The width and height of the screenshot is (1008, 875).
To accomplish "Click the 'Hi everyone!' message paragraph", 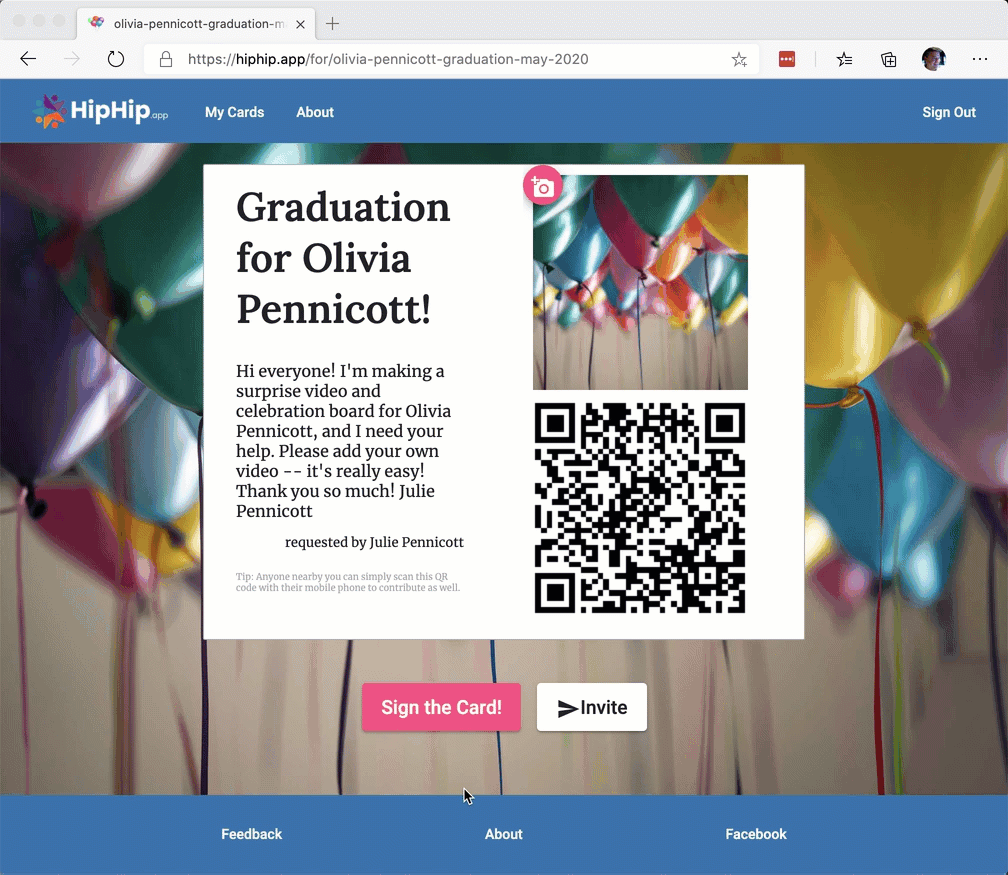I will pos(343,440).
